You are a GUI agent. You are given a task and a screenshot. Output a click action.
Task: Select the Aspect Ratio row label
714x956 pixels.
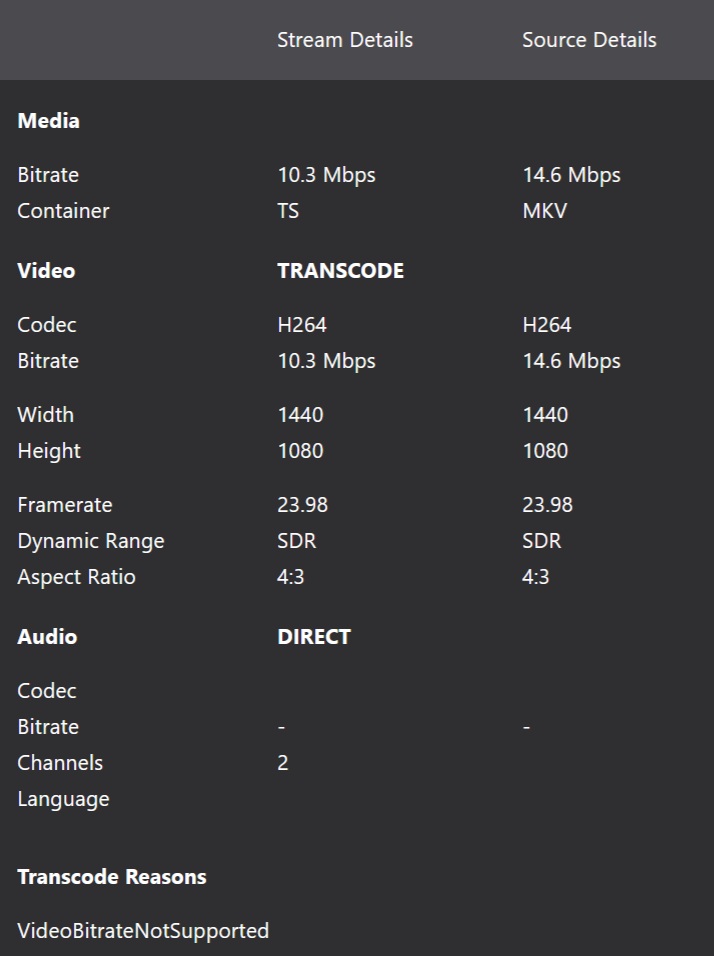pyautogui.click(x=76, y=577)
